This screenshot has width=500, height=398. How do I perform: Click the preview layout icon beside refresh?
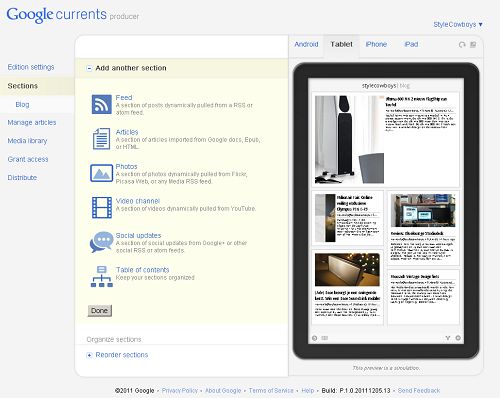(x=473, y=44)
